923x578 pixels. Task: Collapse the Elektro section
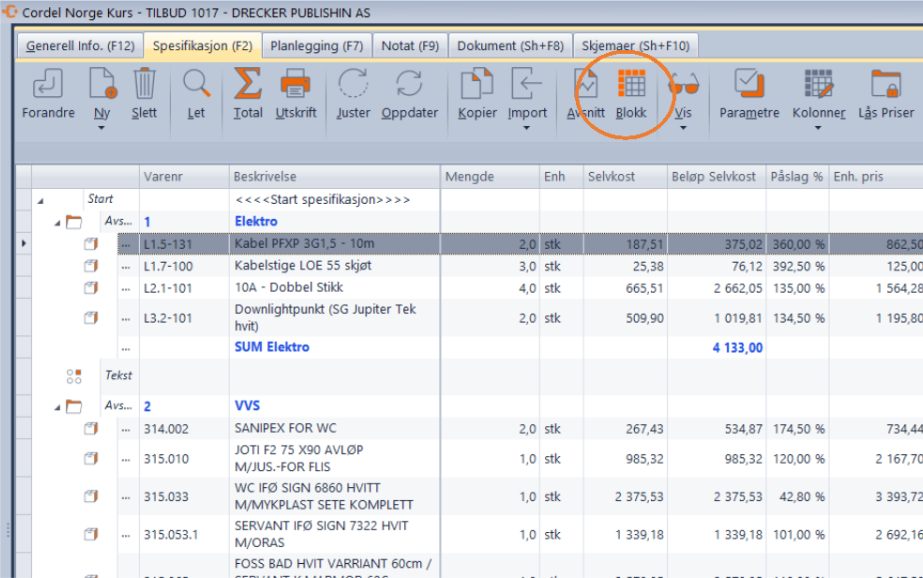[57, 223]
